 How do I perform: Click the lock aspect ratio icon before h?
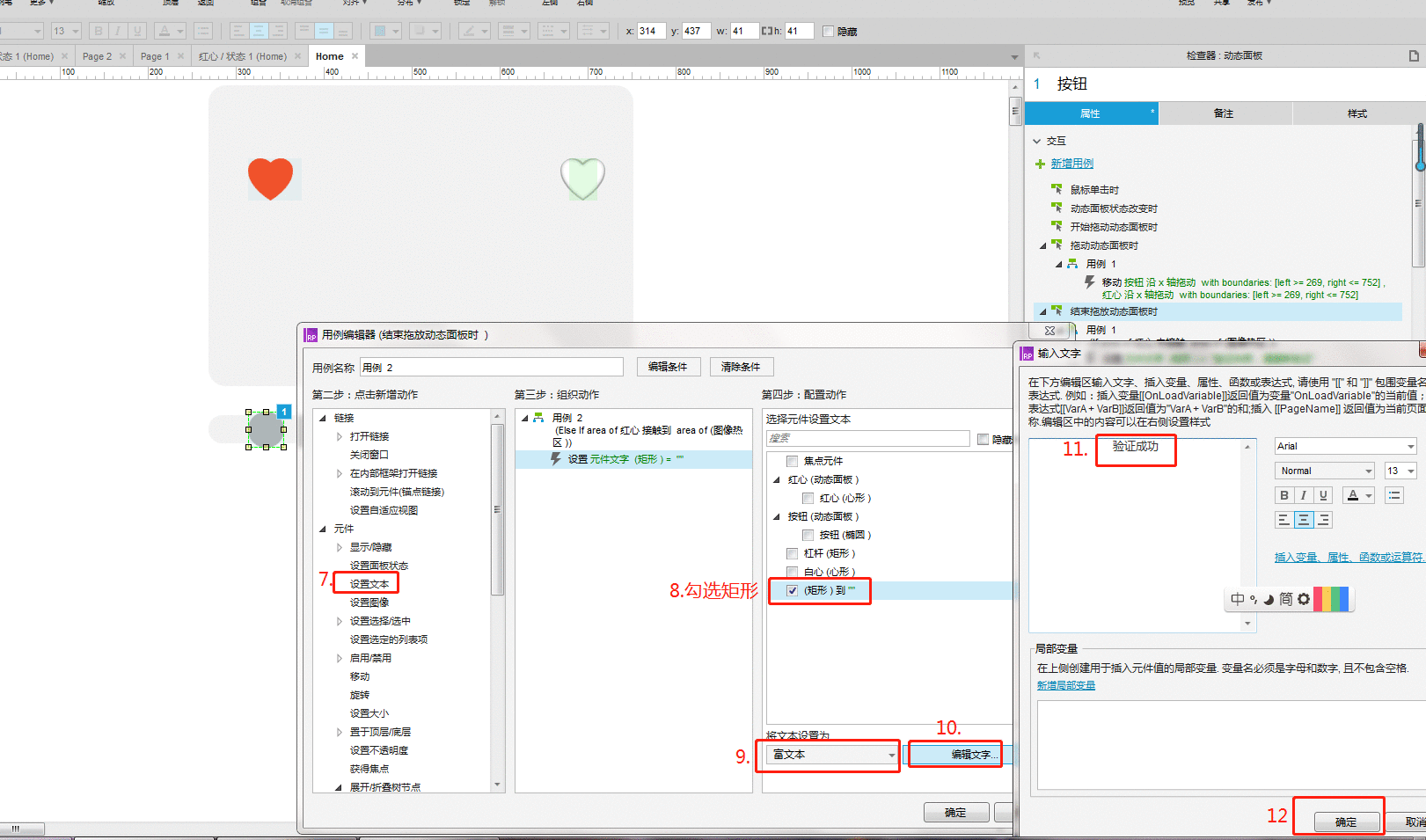(x=766, y=31)
